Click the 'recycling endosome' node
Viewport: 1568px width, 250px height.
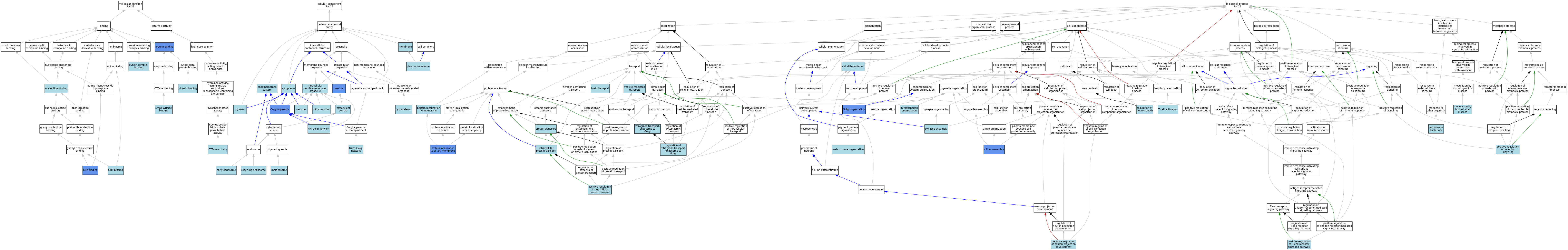253,170
